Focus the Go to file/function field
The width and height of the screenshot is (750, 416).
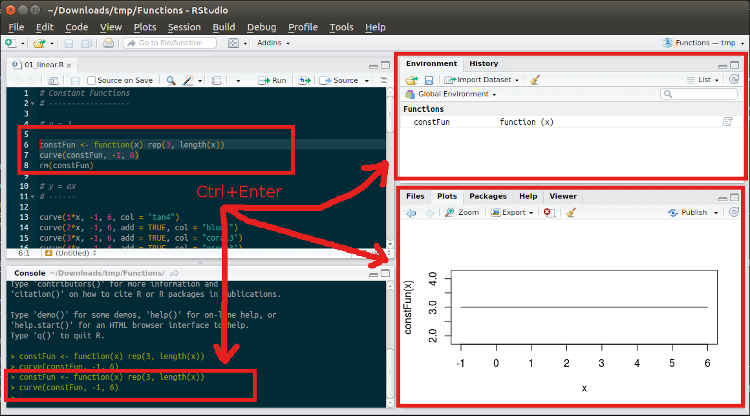click(x=170, y=43)
